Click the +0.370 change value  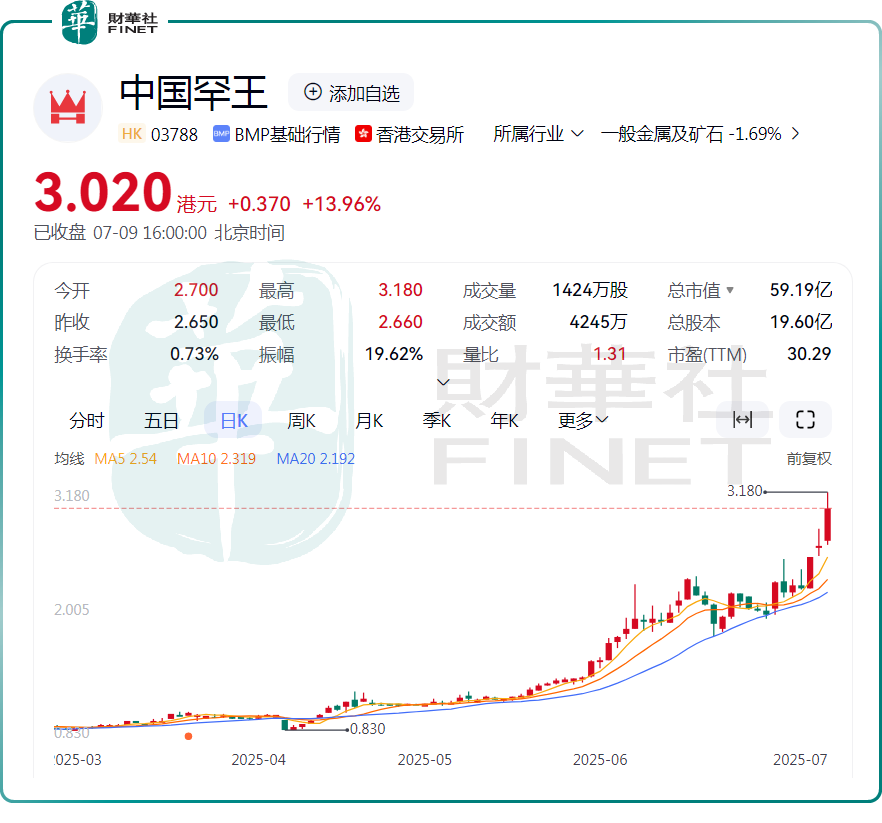click(259, 204)
